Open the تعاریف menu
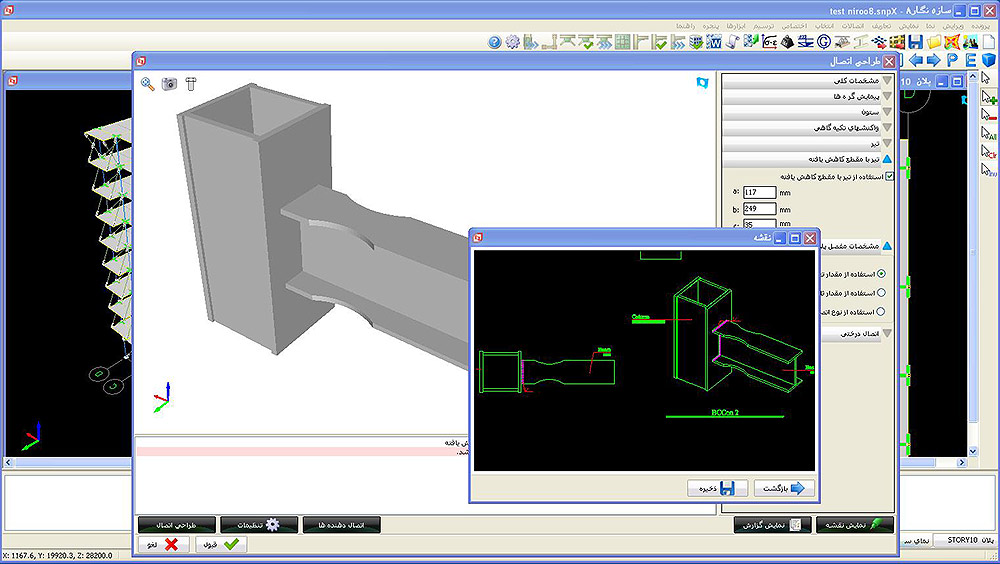 point(881,26)
